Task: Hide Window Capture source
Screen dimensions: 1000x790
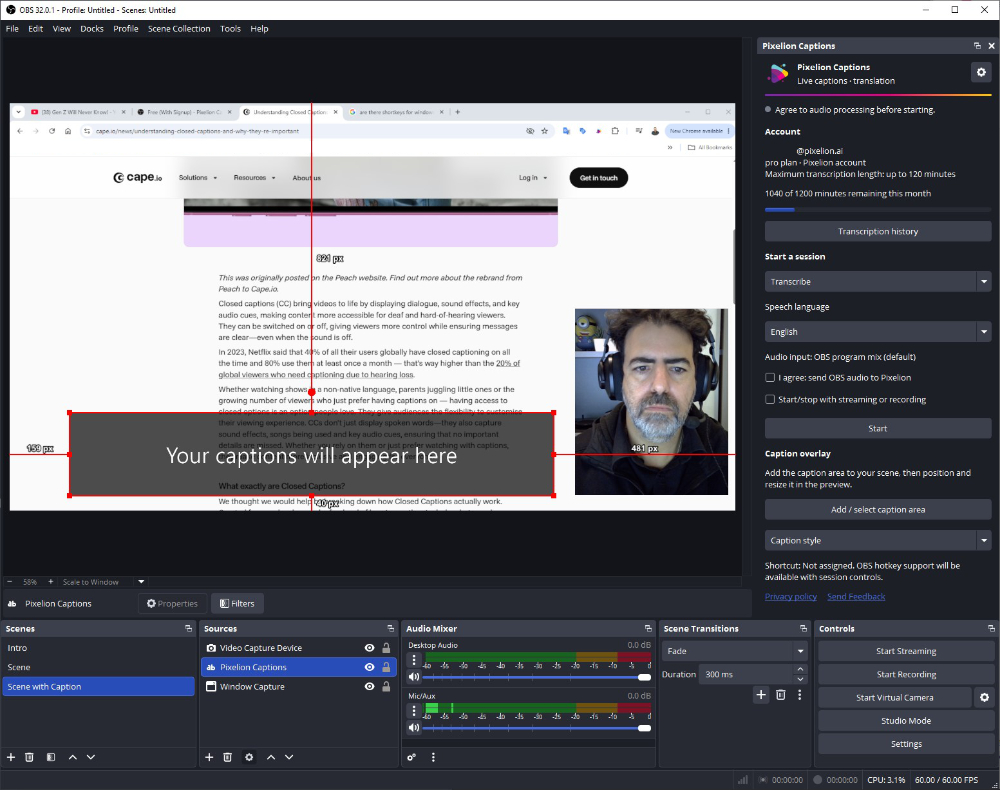Action: (369, 687)
